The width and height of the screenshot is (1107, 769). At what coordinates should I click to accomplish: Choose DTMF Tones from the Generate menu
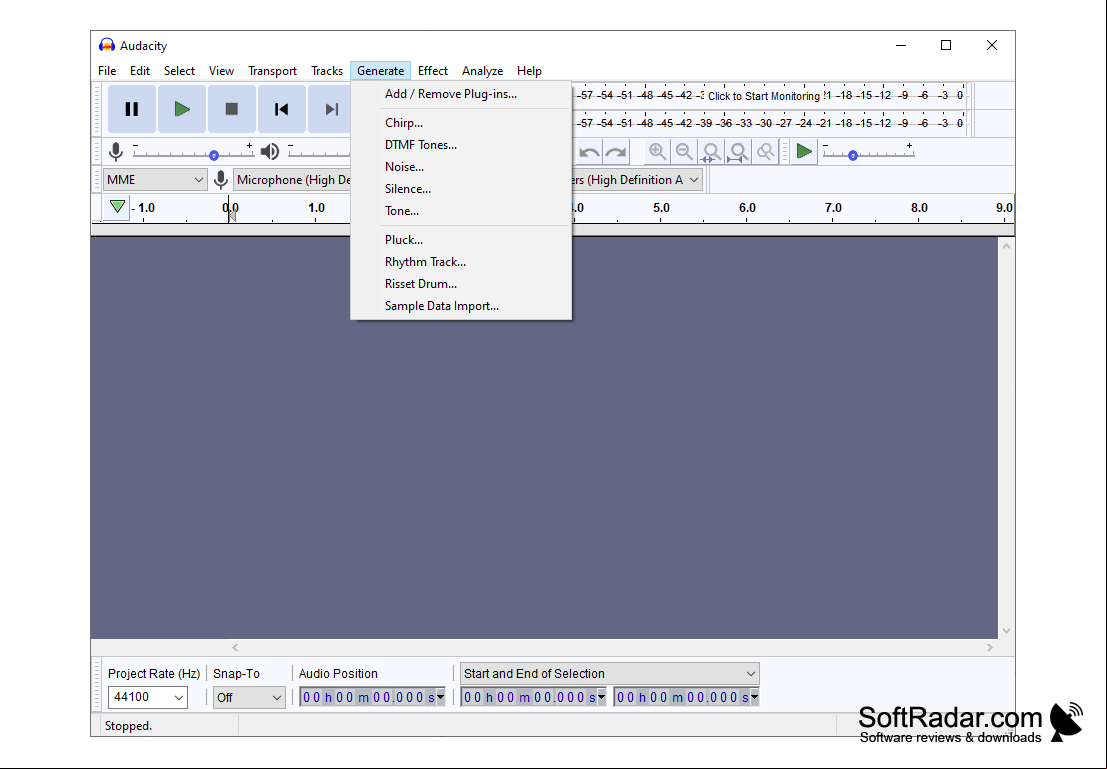coord(461,145)
